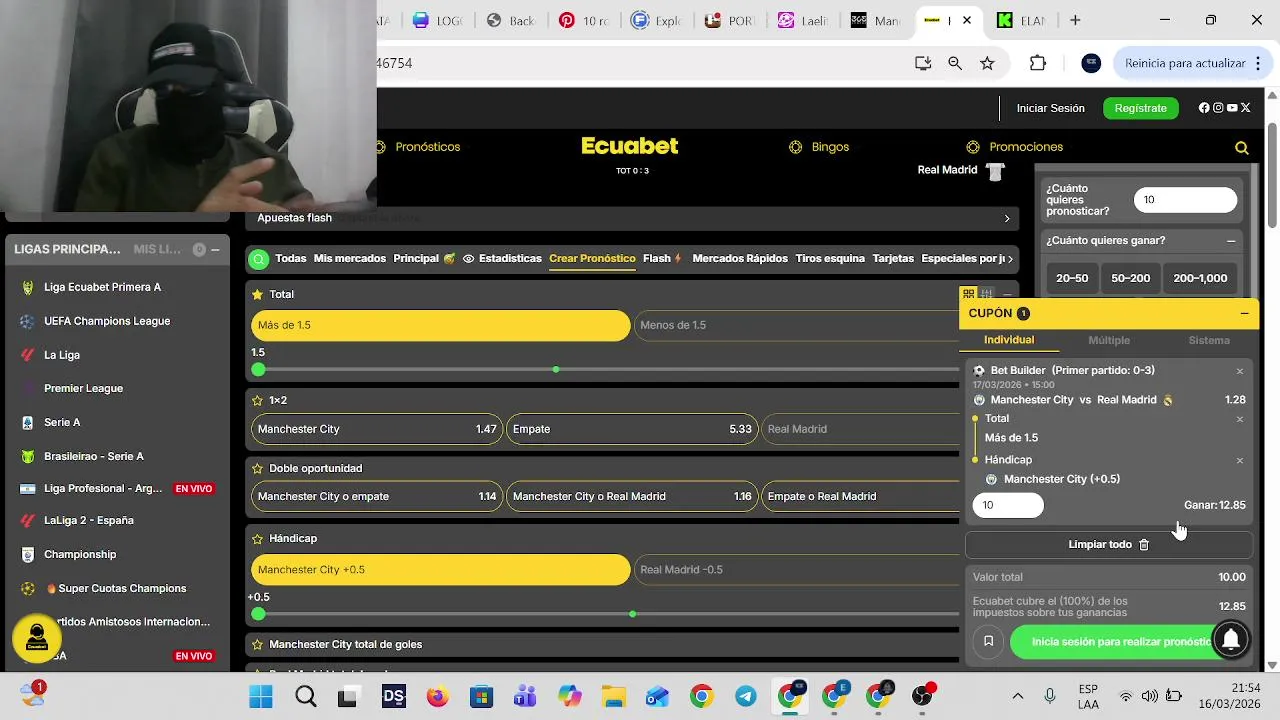Viewport: 1280px width, 720px height.
Task: Remove Bet Builder selection from coupon
Action: pos(1240,371)
